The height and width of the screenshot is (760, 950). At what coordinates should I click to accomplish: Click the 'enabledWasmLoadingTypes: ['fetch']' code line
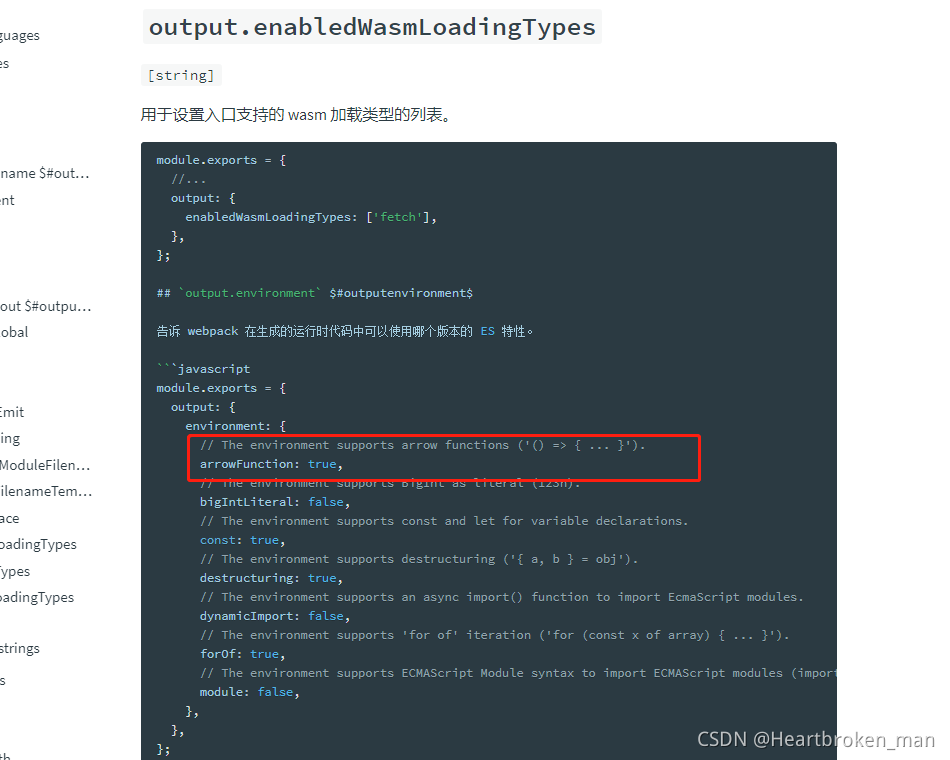tap(311, 217)
